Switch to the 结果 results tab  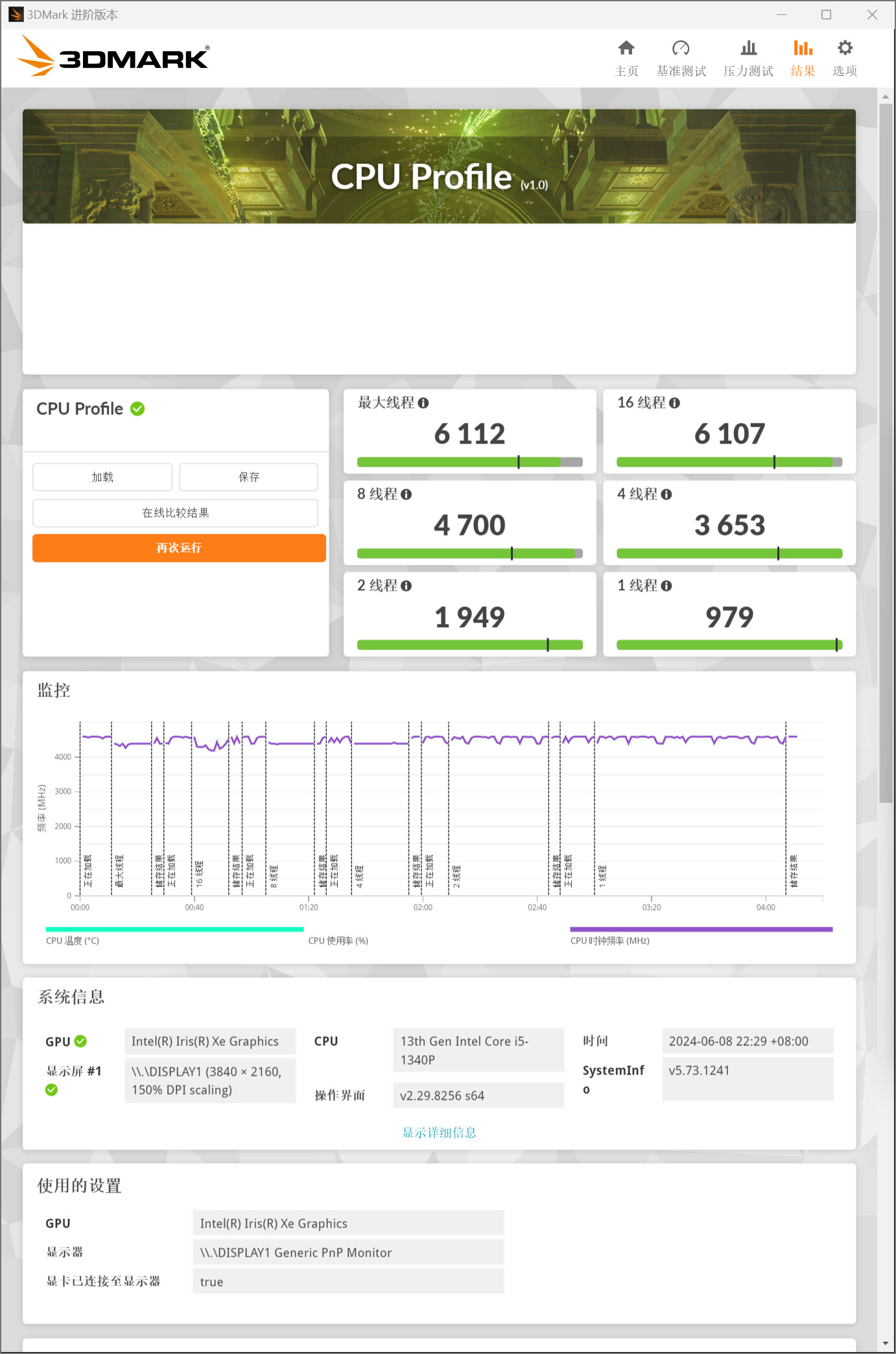[x=802, y=57]
